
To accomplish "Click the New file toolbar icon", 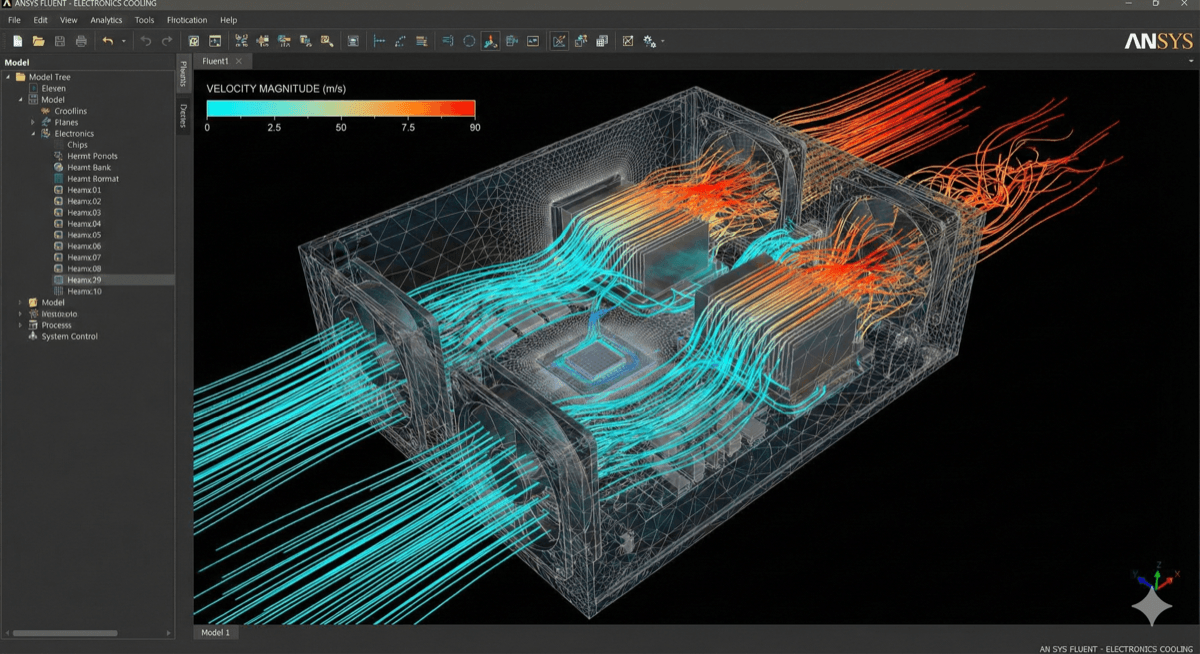I will point(17,41).
